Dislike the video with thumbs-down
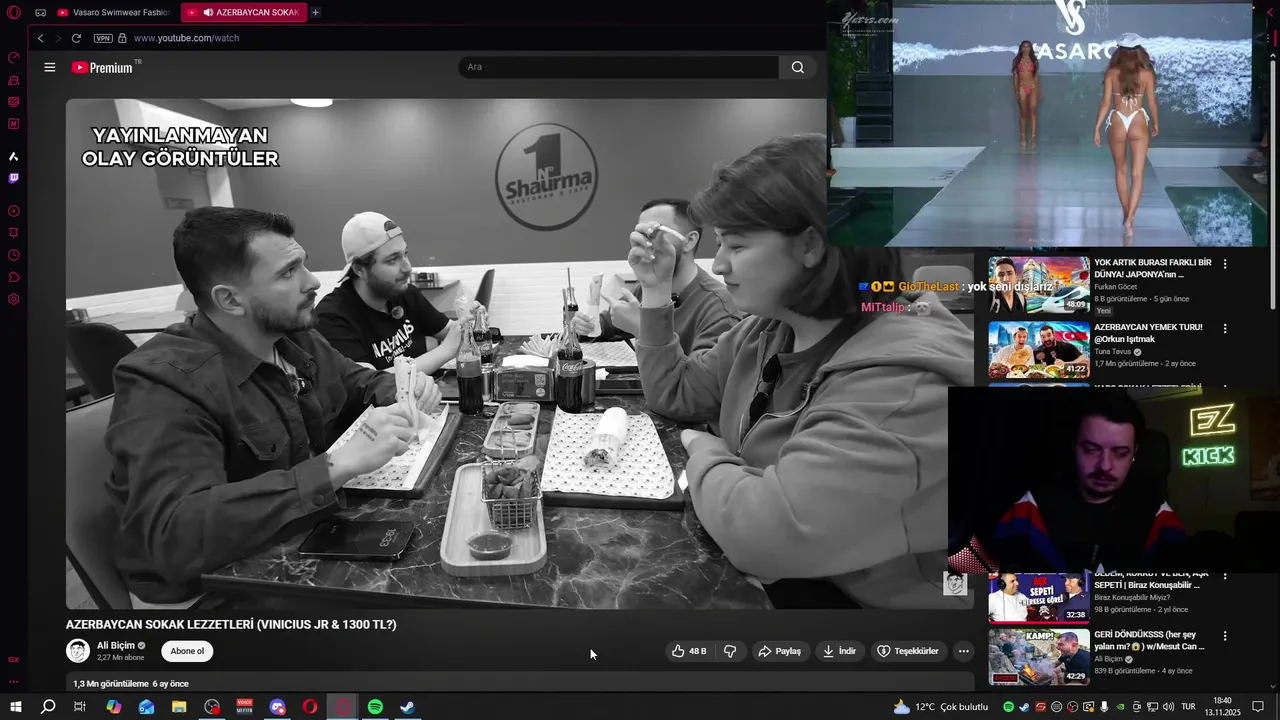The height and width of the screenshot is (720, 1280). (x=730, y=651)
